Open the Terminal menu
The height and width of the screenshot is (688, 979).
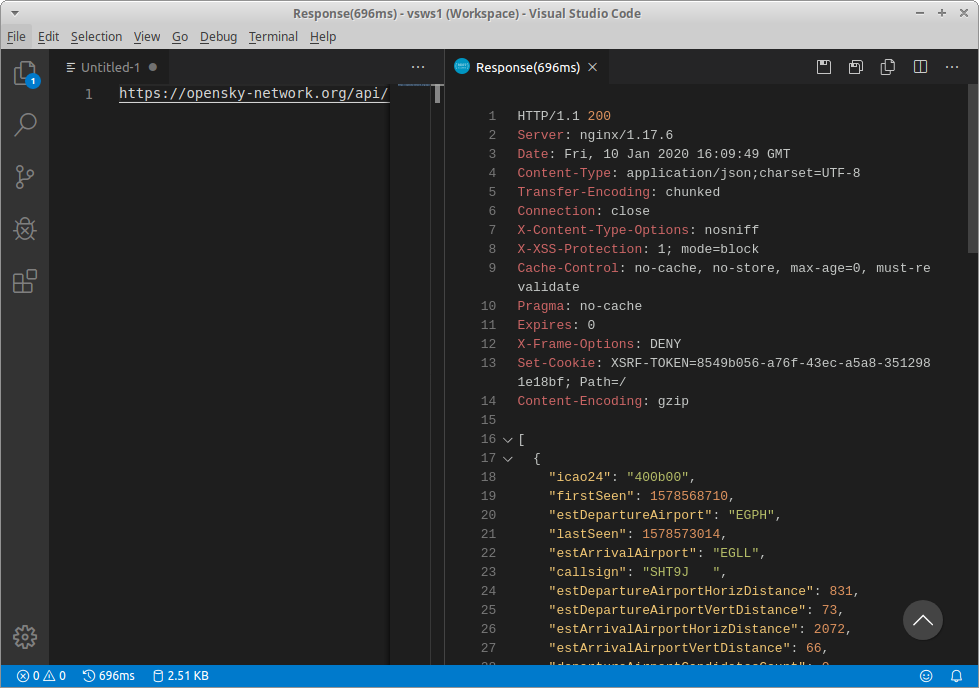[x=272, y=36]
